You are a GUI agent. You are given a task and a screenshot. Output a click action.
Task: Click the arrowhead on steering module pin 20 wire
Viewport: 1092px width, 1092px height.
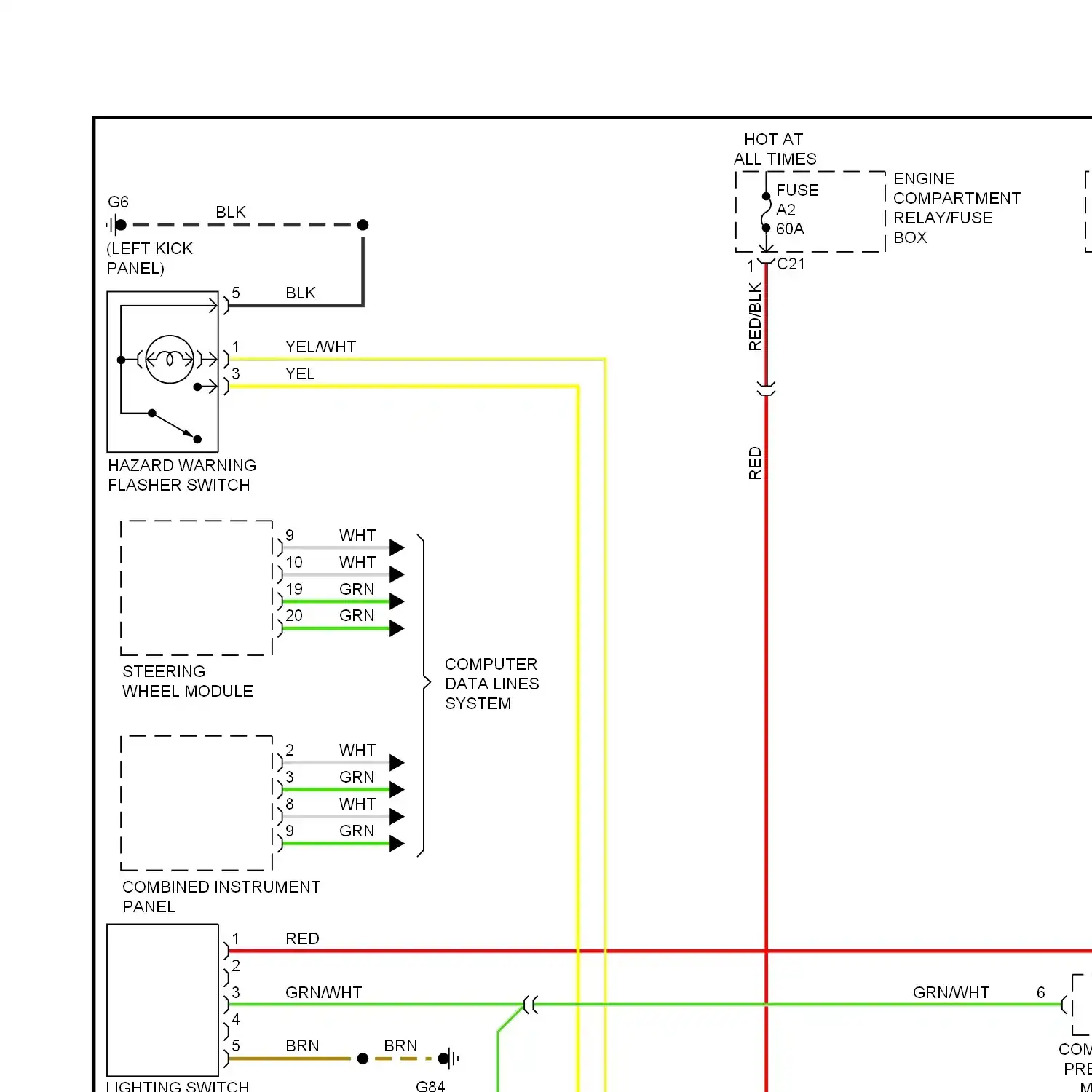[397, 628]
